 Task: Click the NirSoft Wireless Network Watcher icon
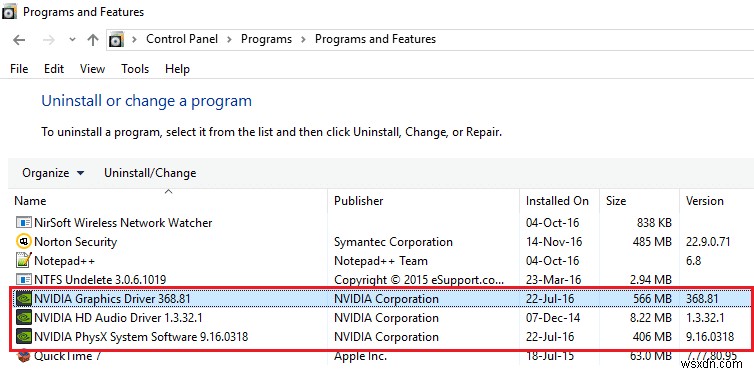point(24,223)
